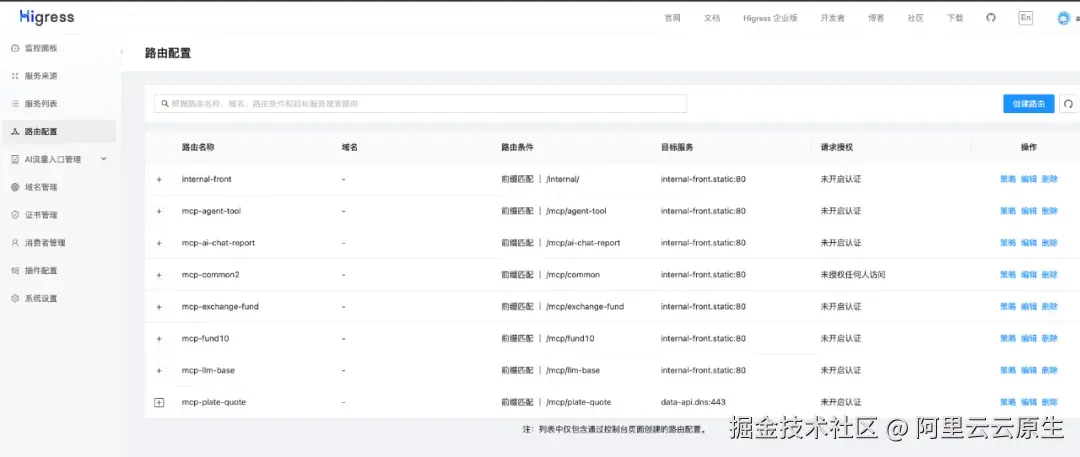
Task: Collapse the sidebar with the chevron handle
Action: tap(122, 52)
